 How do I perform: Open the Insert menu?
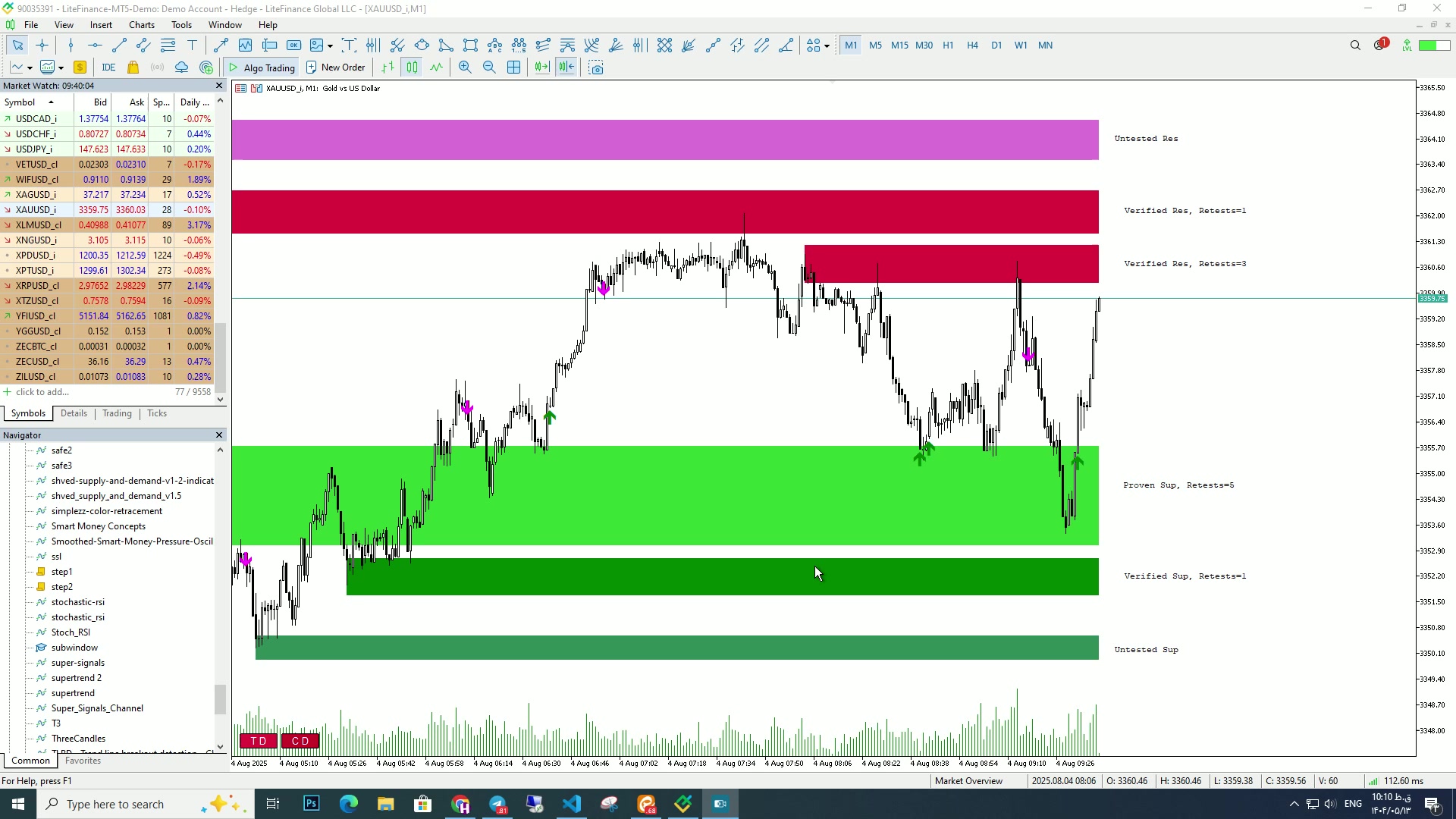tap(101, 25)
